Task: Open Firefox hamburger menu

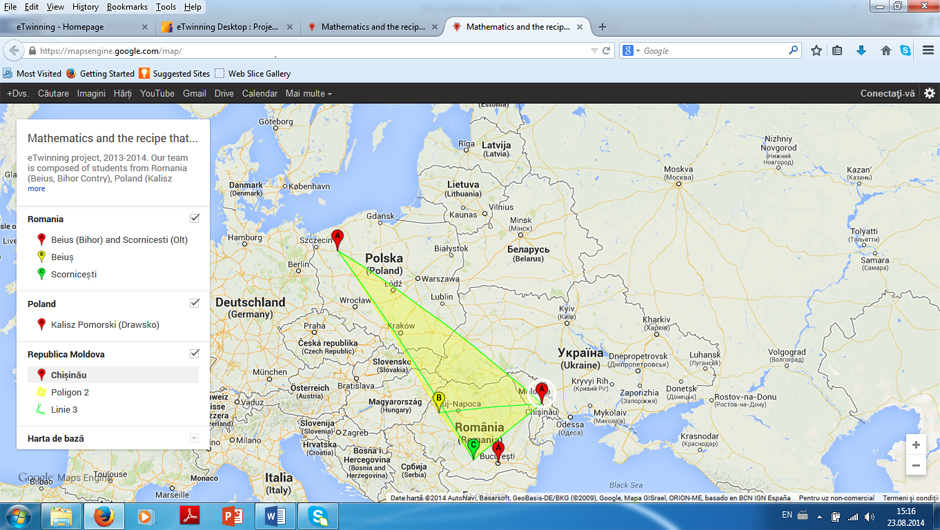Action: 928,51
